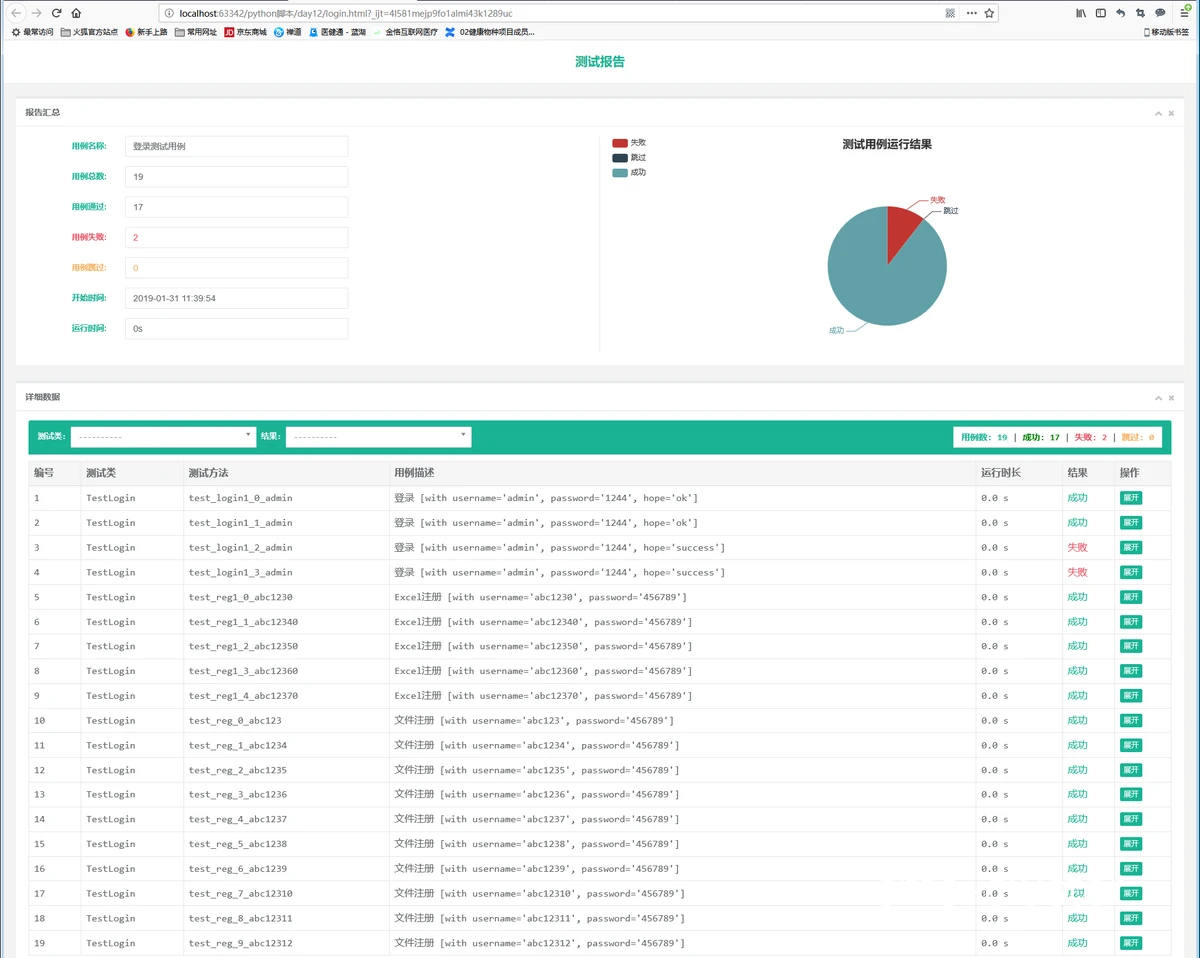The width and height of the screenshot is (1200, 958).
Task: Close the 报告汇总 panel
Action: click(1171, 113)
